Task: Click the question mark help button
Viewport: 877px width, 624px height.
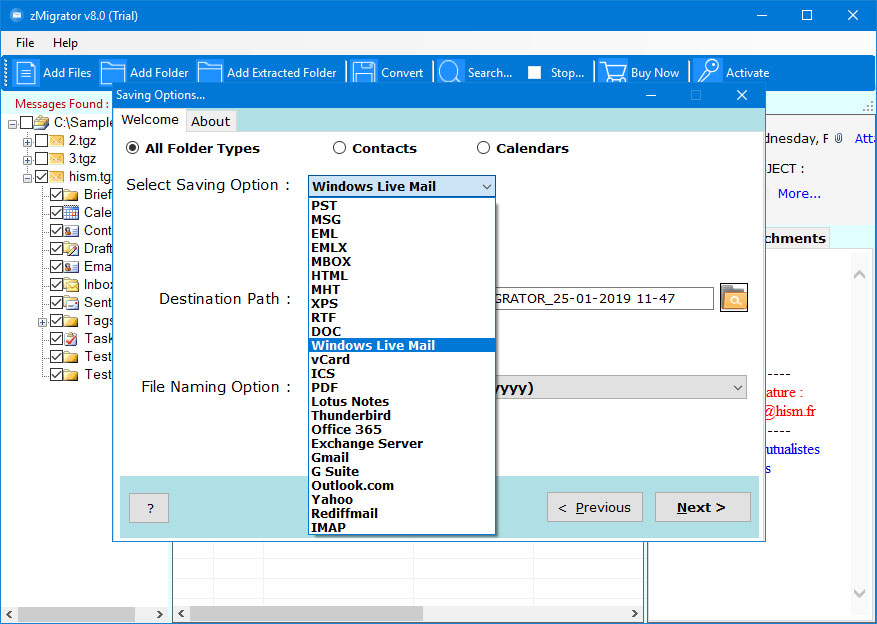Action: tap(149, 508)
